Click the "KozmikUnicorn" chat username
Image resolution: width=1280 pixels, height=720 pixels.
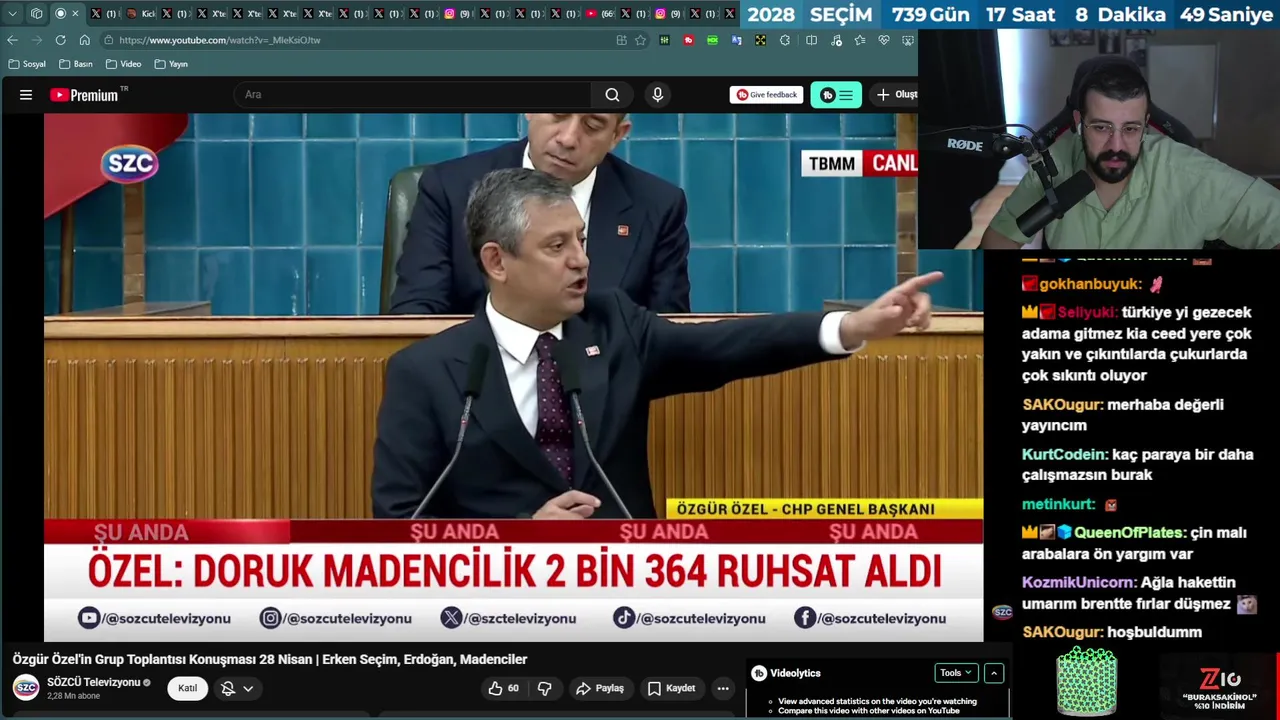pos(1079,582)
